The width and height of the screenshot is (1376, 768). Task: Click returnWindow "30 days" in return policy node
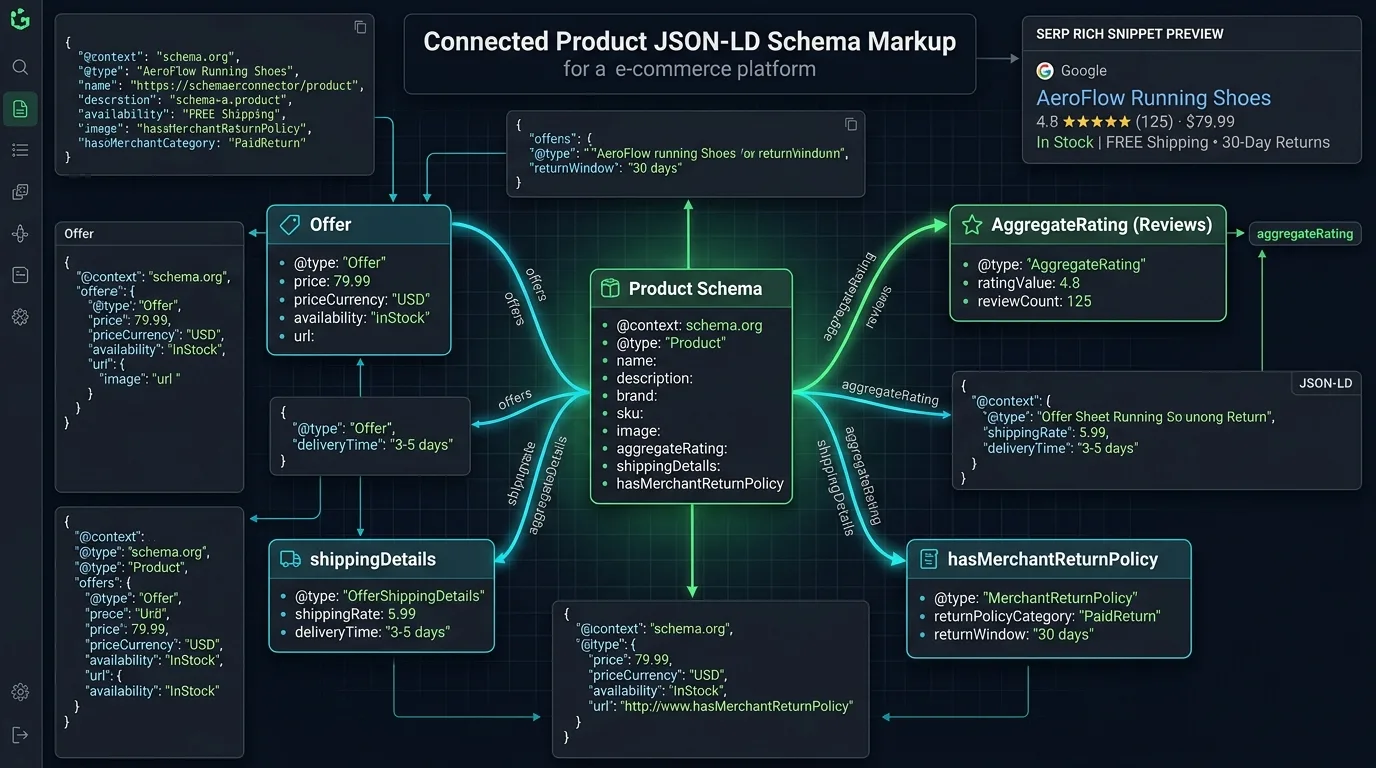click(1014, 634)
